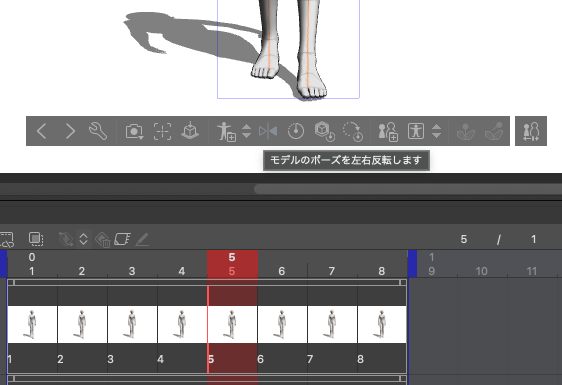Reset model rotation dashed circle icon
The width and height of the screenshot is (562, 385).
[353, 131]
